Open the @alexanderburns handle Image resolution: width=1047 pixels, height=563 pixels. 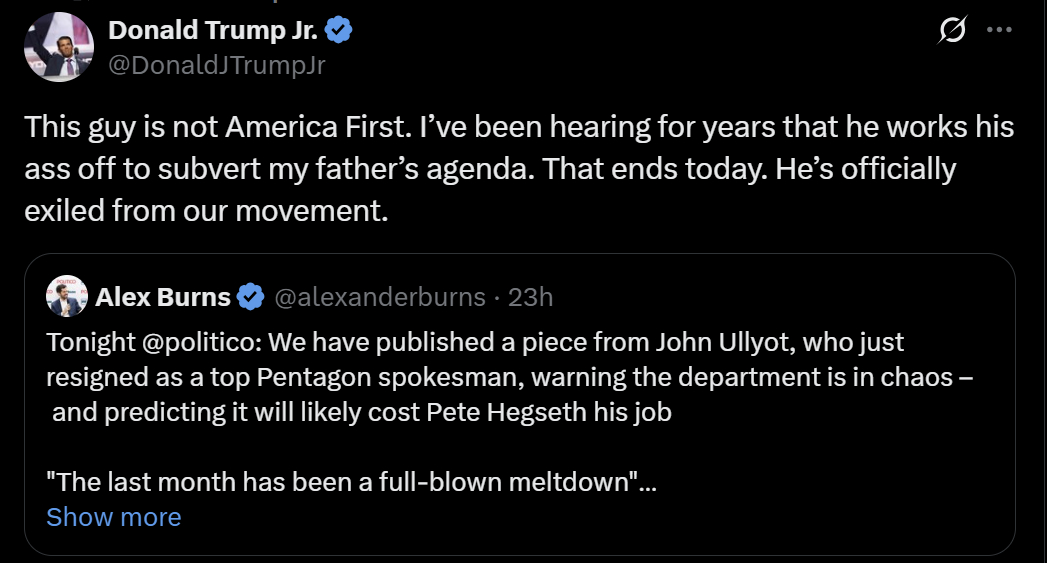(379, 297)
